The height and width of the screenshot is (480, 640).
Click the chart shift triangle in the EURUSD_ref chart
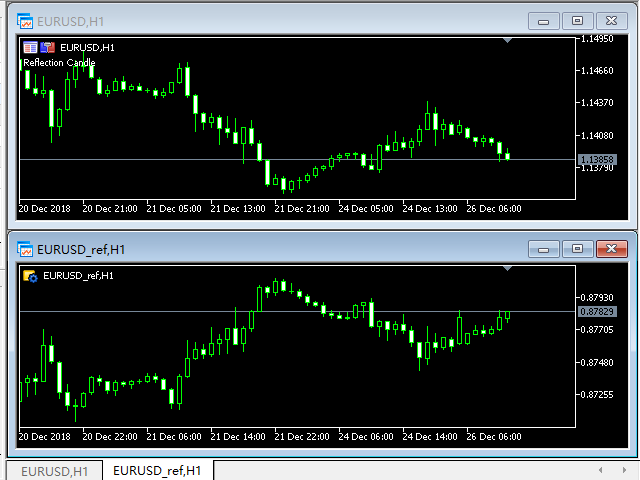[507, 269]
